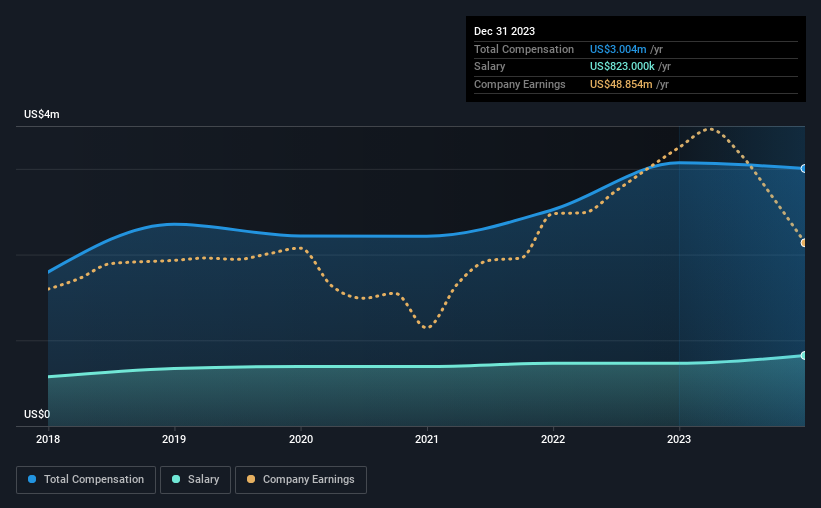Toggle the Total Compensation legend button
This screenshot has width=821, height=508.
point(86,480)
